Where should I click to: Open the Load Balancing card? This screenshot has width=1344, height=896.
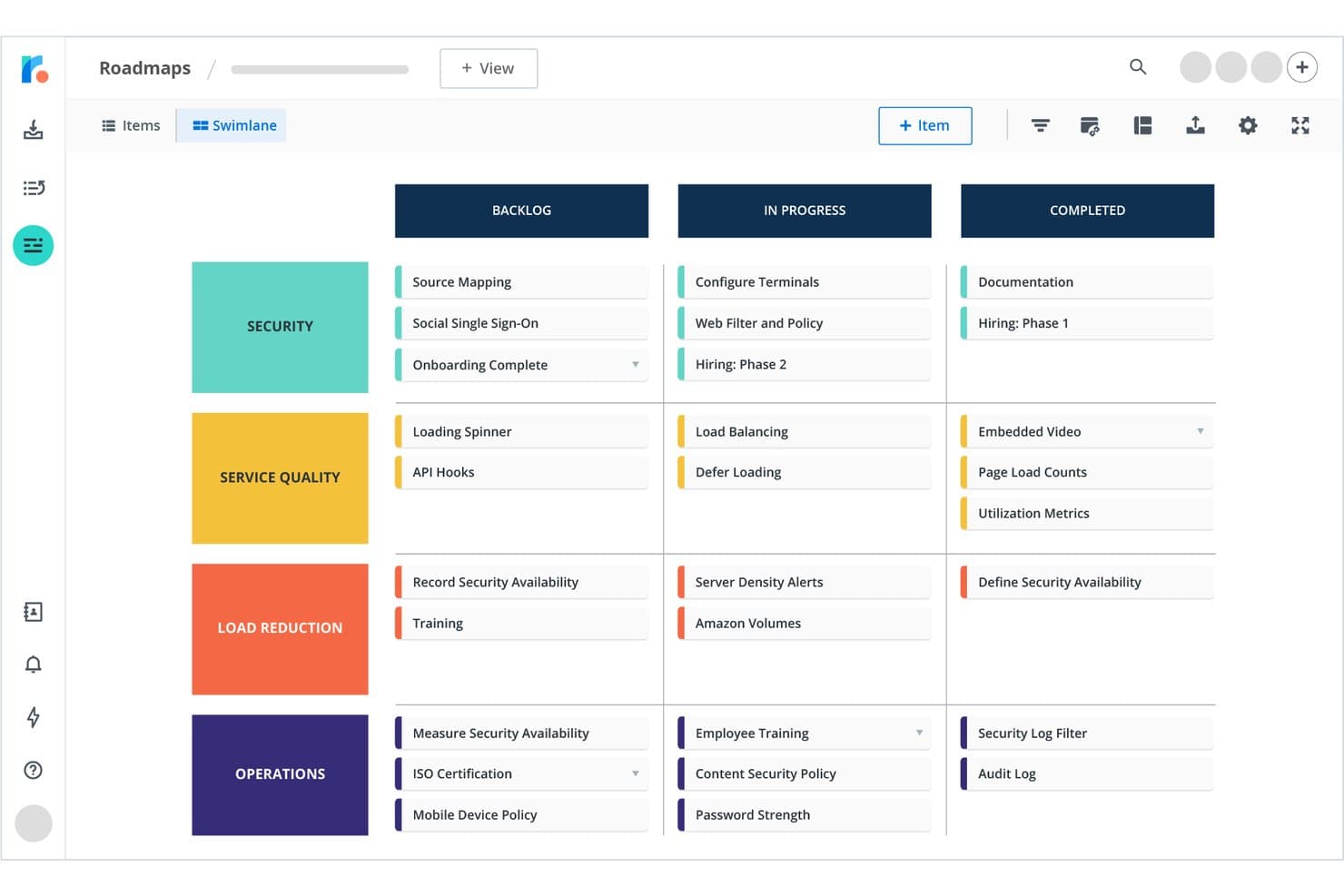point(805,431)
